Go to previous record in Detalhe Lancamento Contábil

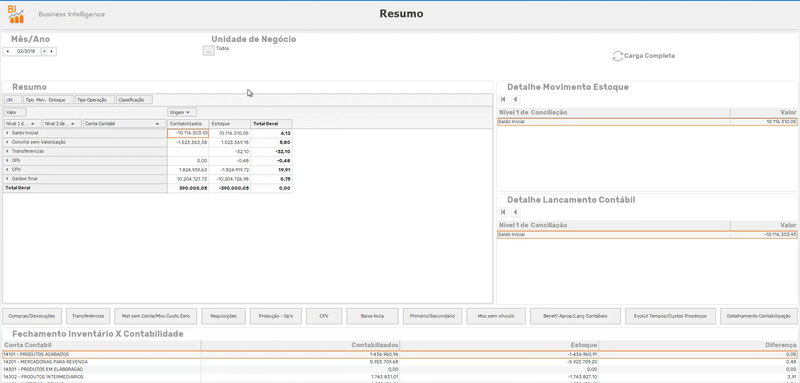coord(515,212)
